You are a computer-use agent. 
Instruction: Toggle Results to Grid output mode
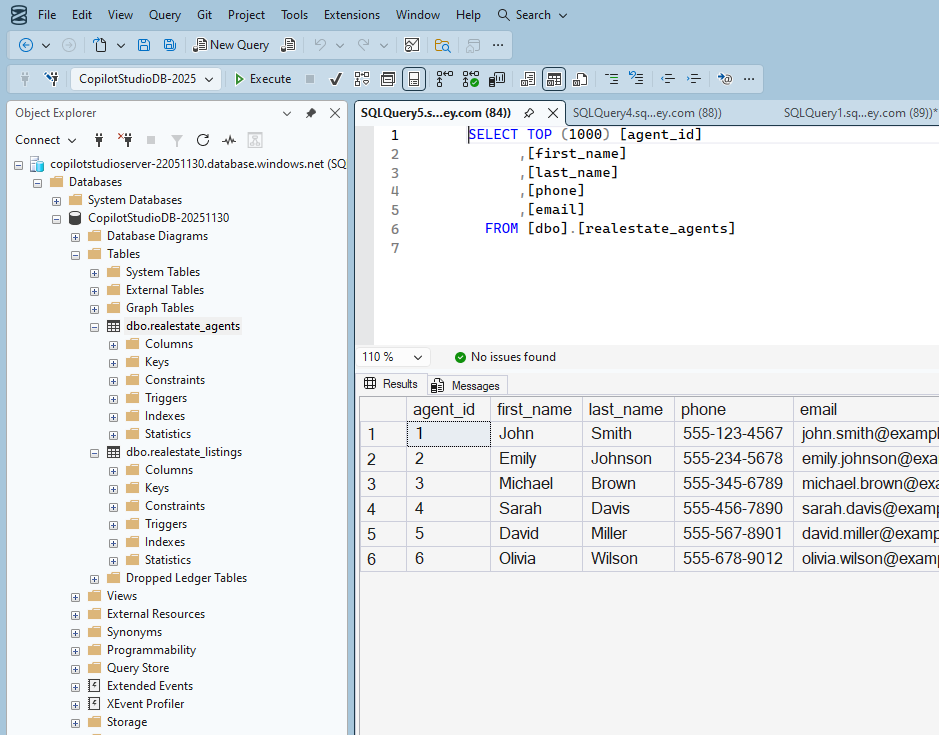click(554, 79)
